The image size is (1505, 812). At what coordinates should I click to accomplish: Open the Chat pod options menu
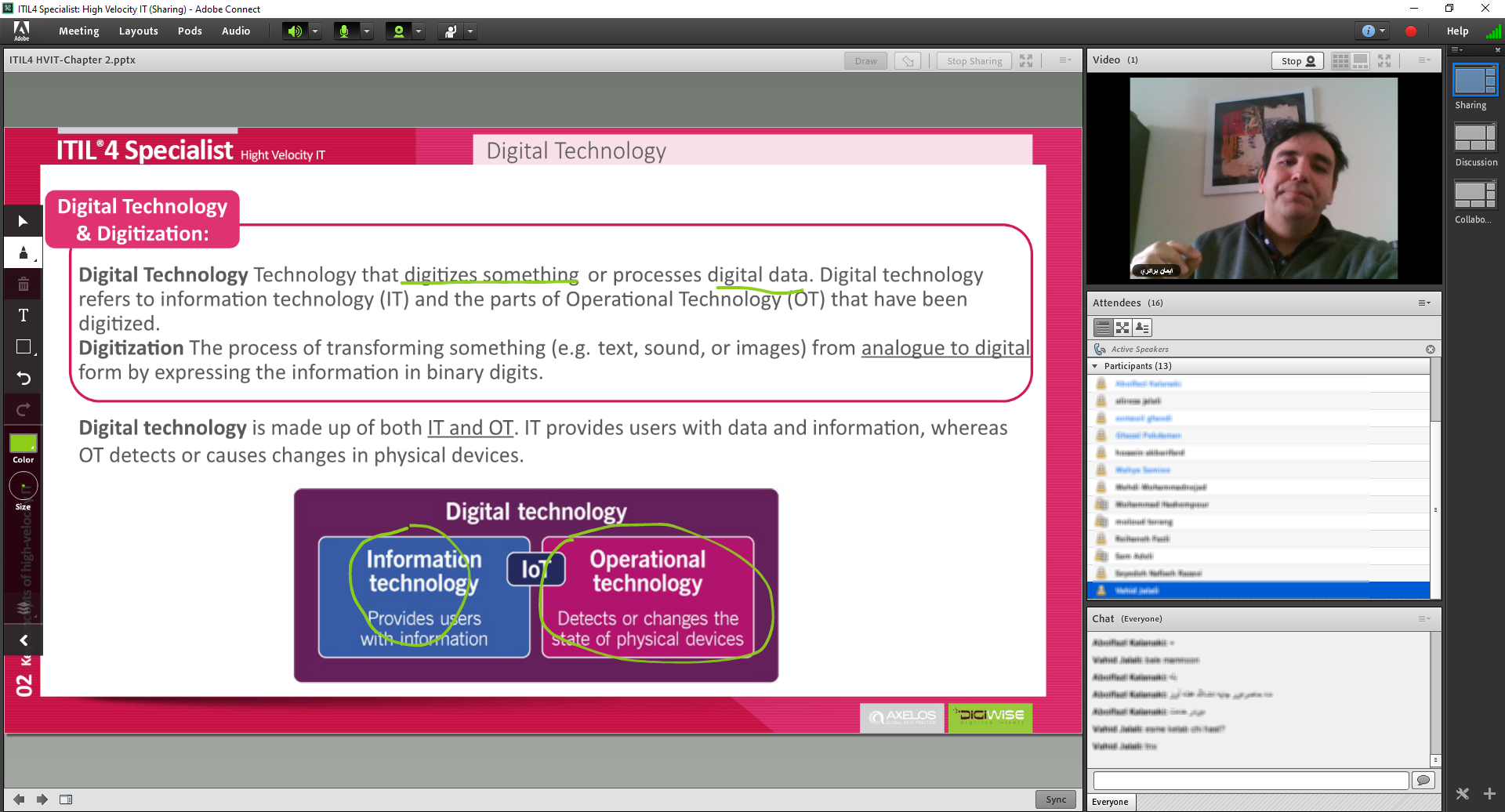[x=1424, y=619]
